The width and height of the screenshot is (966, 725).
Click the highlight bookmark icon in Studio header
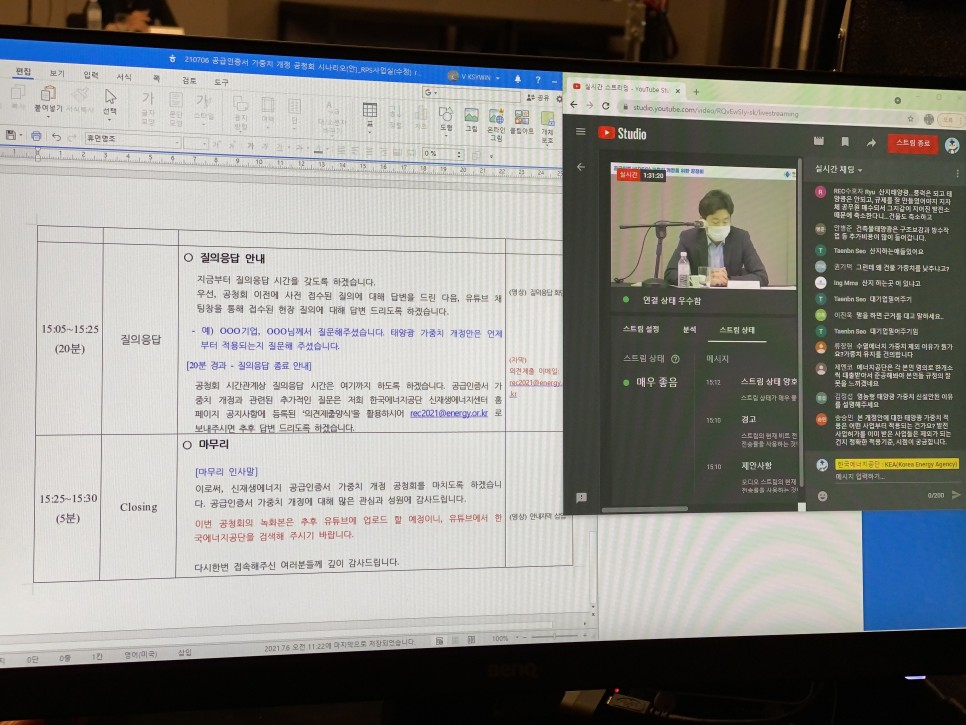click(845, 142)
